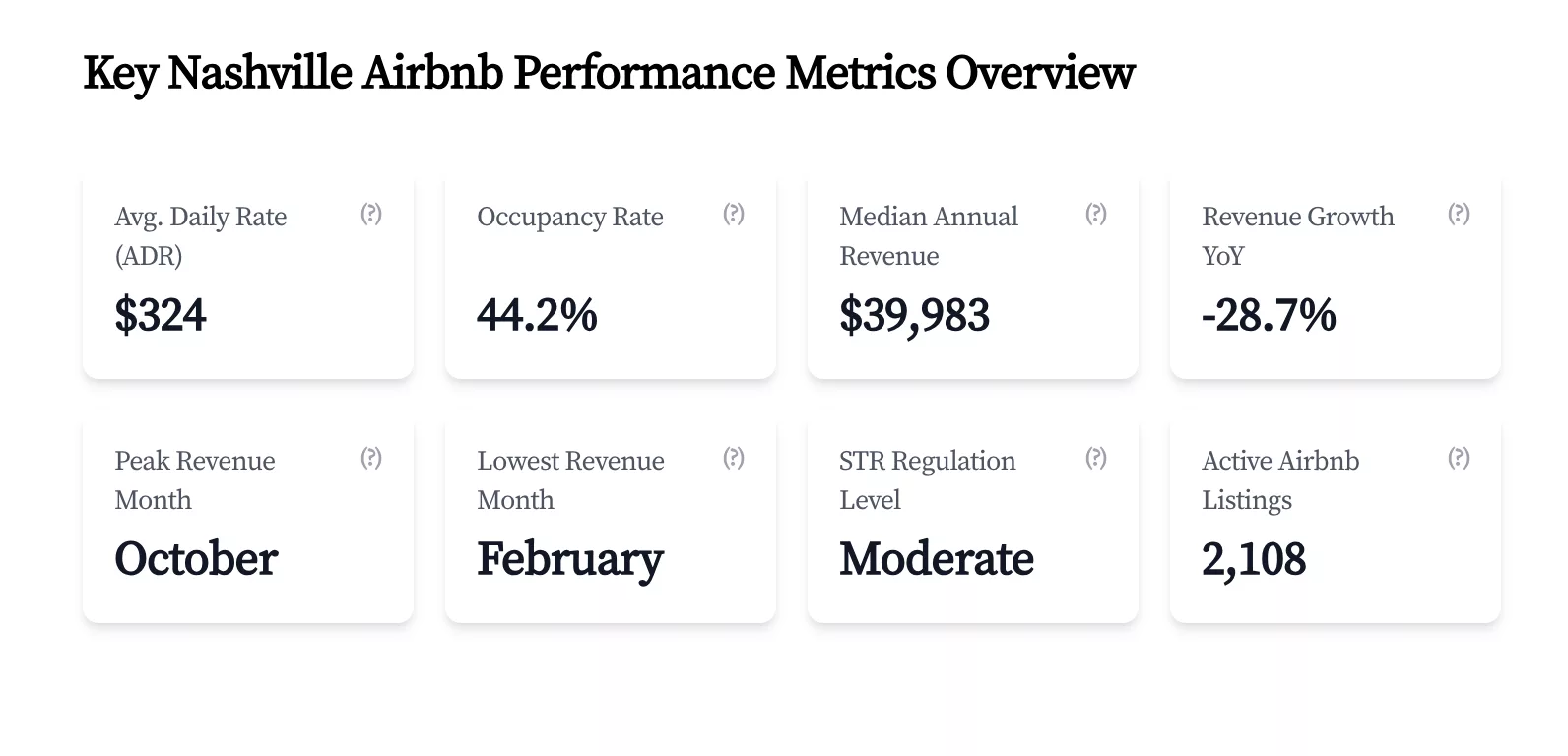Image resolution: width=1568 pixels, height=756 pixels.
Task: Select the Moderate regulation level text
Action: click(x=936, y=558)
